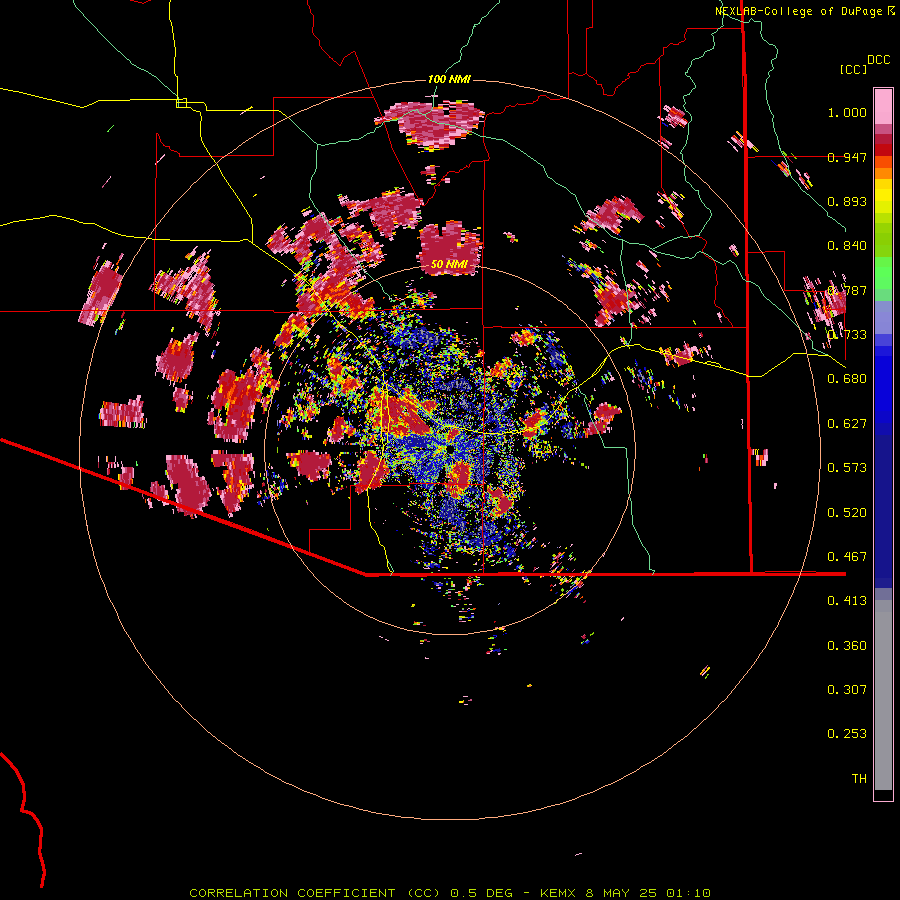Viewport: 900px width, 900px height.
Task: Click the 0.733 scale value
Action: 847,335
